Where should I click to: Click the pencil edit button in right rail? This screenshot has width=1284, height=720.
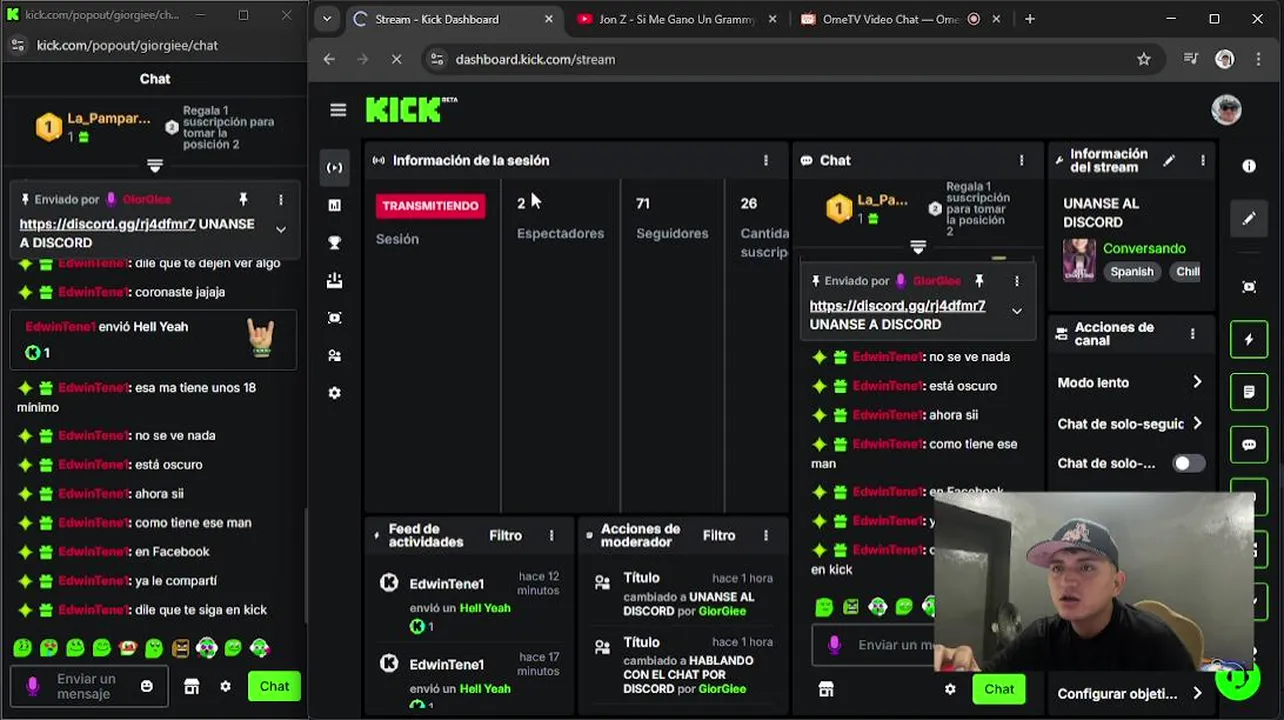1249,219
